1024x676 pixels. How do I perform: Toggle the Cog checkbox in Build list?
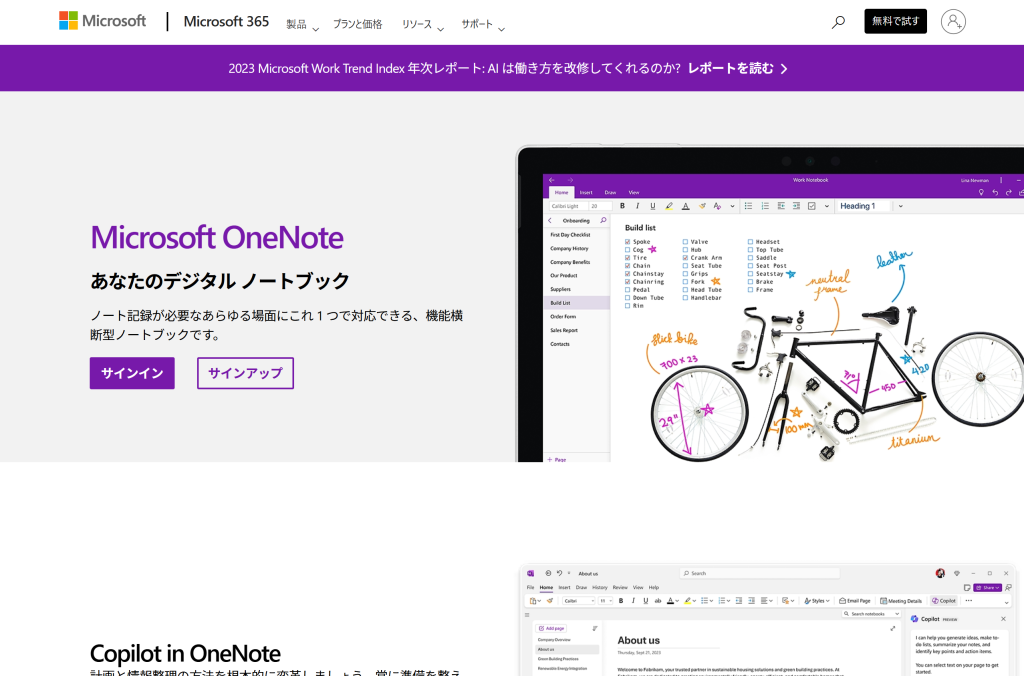628,249
